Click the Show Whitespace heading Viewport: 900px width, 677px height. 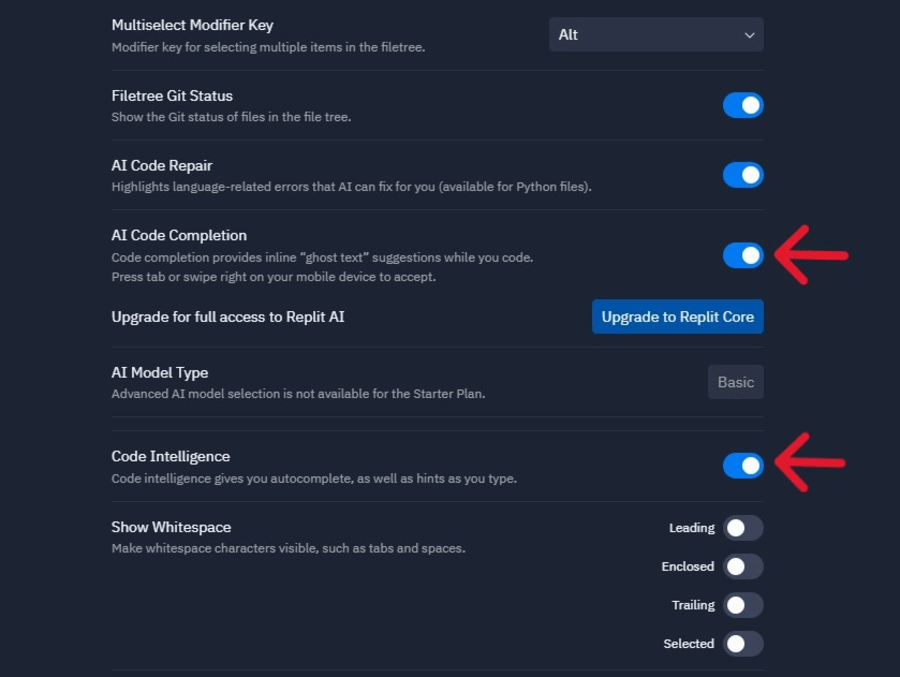tap(171, 527)
